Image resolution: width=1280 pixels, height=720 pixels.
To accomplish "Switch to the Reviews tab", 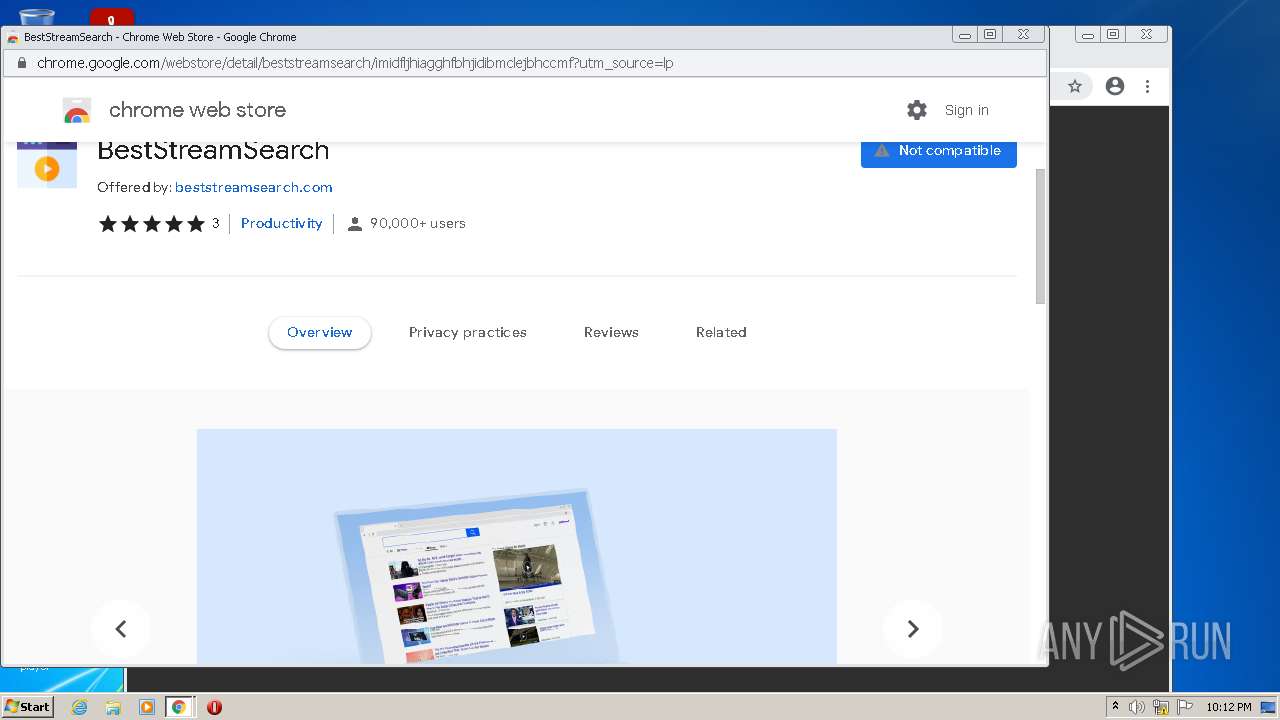I will pos(611,332).
